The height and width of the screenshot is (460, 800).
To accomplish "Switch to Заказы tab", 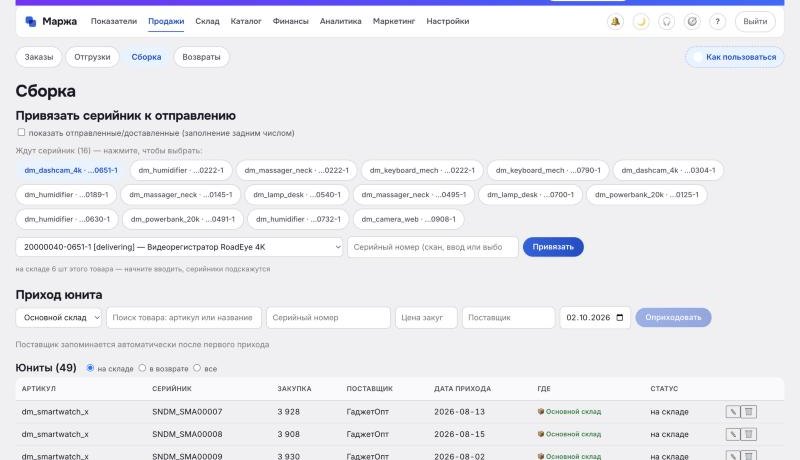I will pos(39,57).
